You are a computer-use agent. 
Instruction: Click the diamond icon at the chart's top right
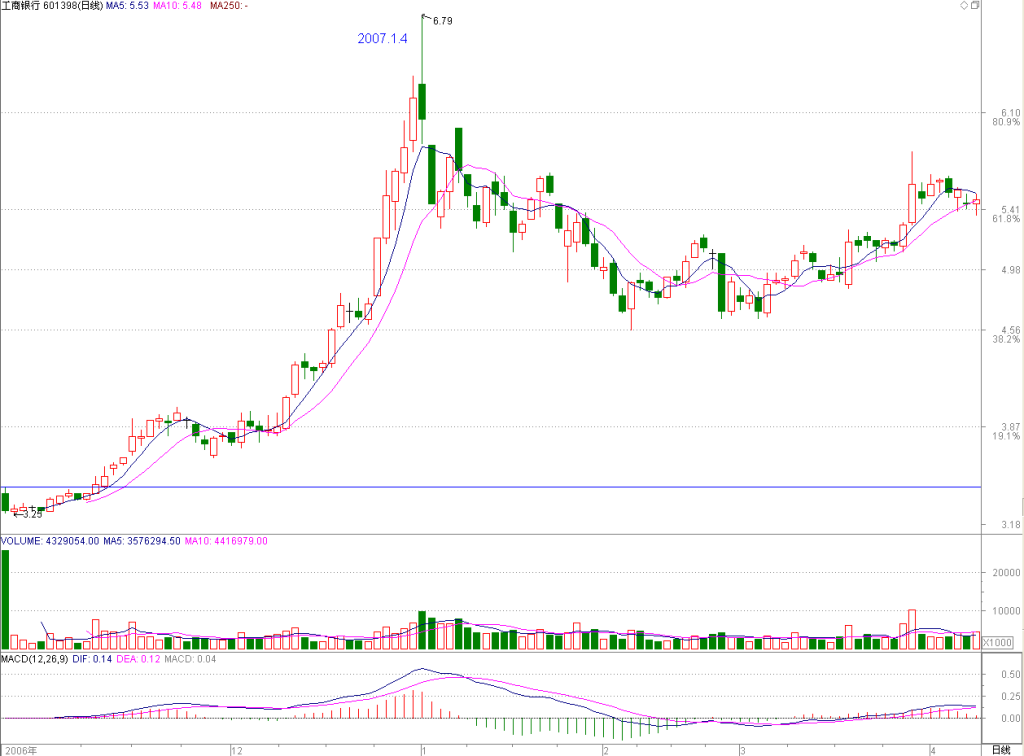[964, 5]
